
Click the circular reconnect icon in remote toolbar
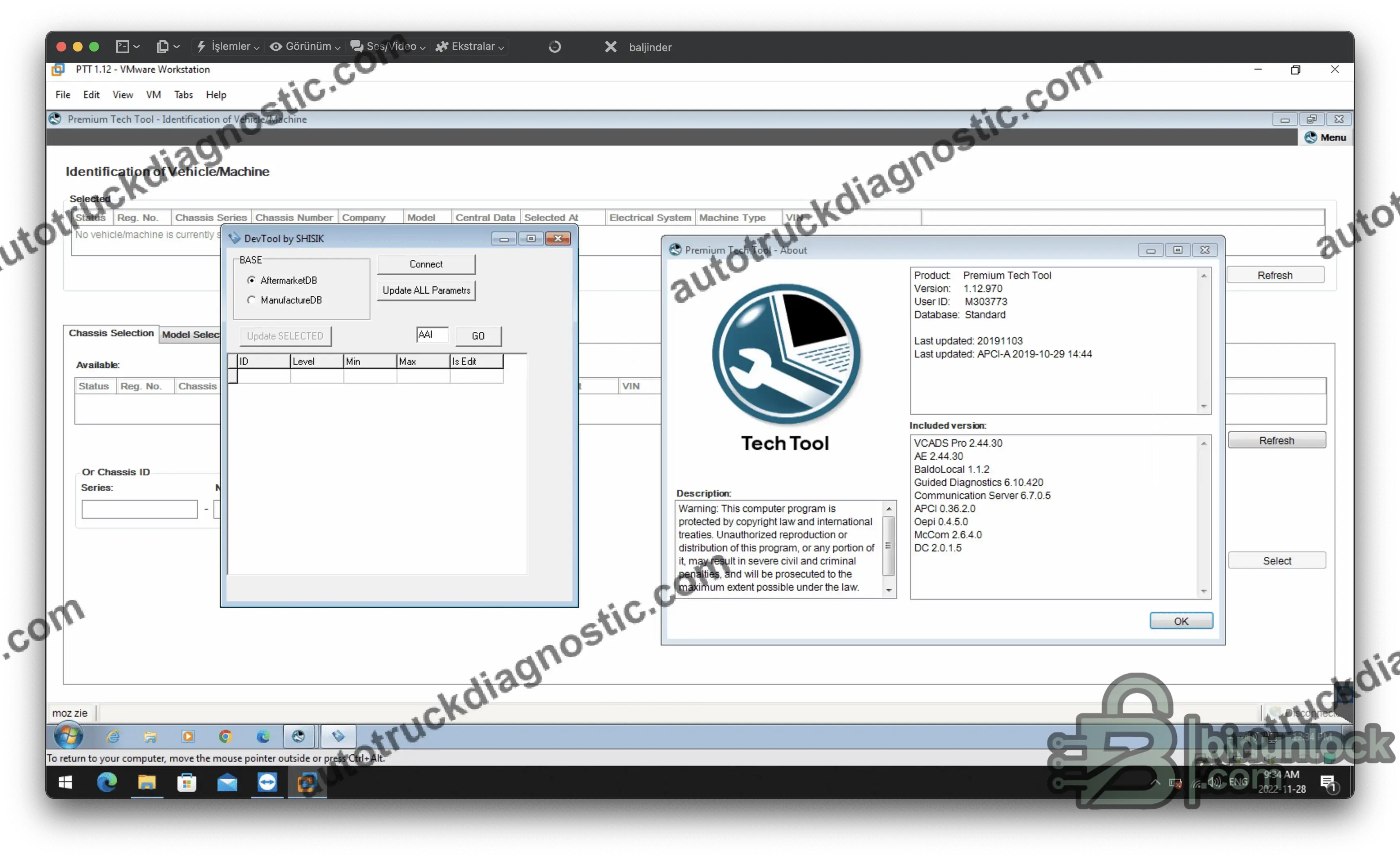point(554,47)
